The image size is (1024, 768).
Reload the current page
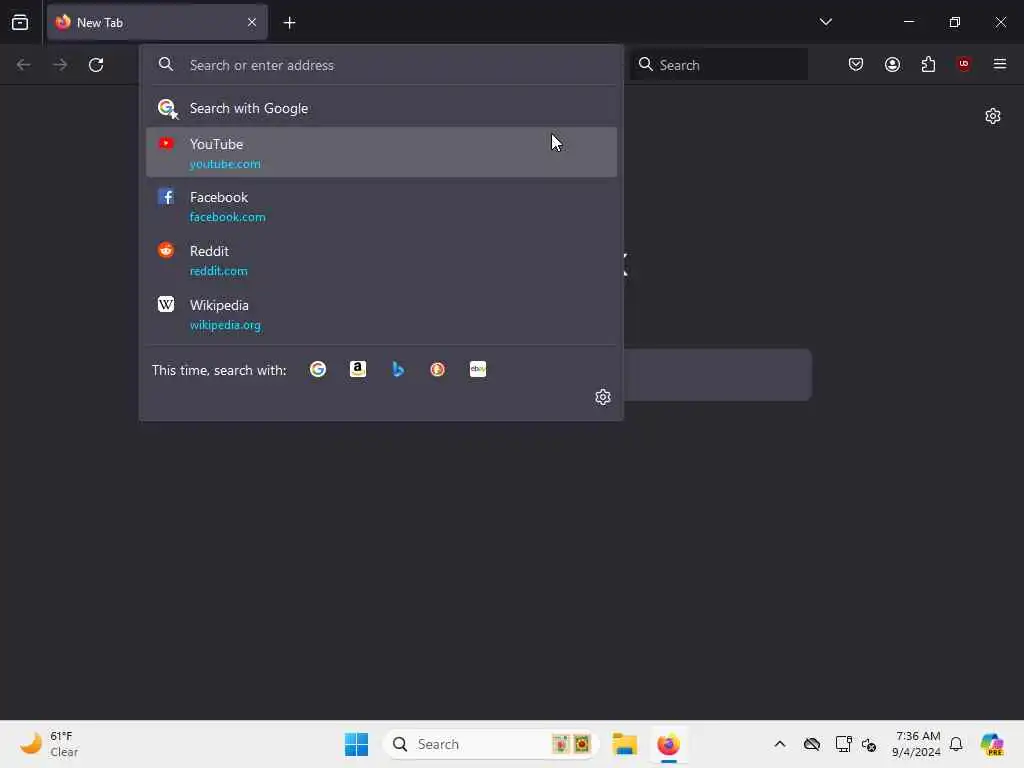pyautogui.click(x=96, y=65)
